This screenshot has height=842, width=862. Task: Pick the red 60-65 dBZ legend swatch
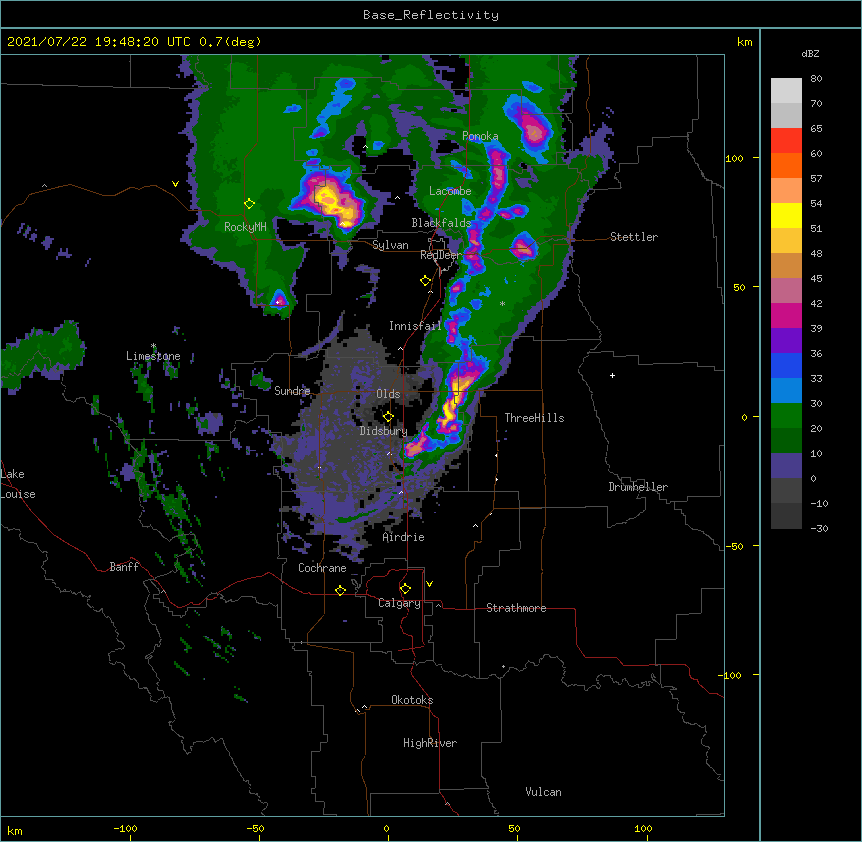pos(786,141)
